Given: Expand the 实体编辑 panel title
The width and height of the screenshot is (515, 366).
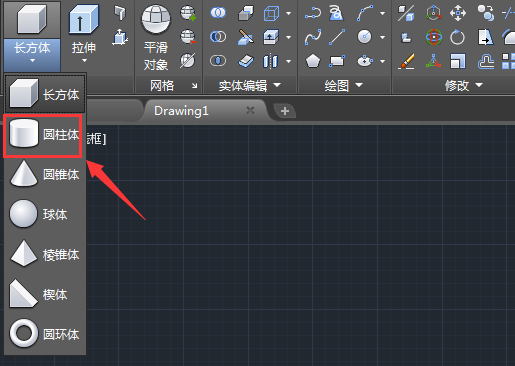Looking at the screenshot, I should pyautogui.click(x=250, y=86).
